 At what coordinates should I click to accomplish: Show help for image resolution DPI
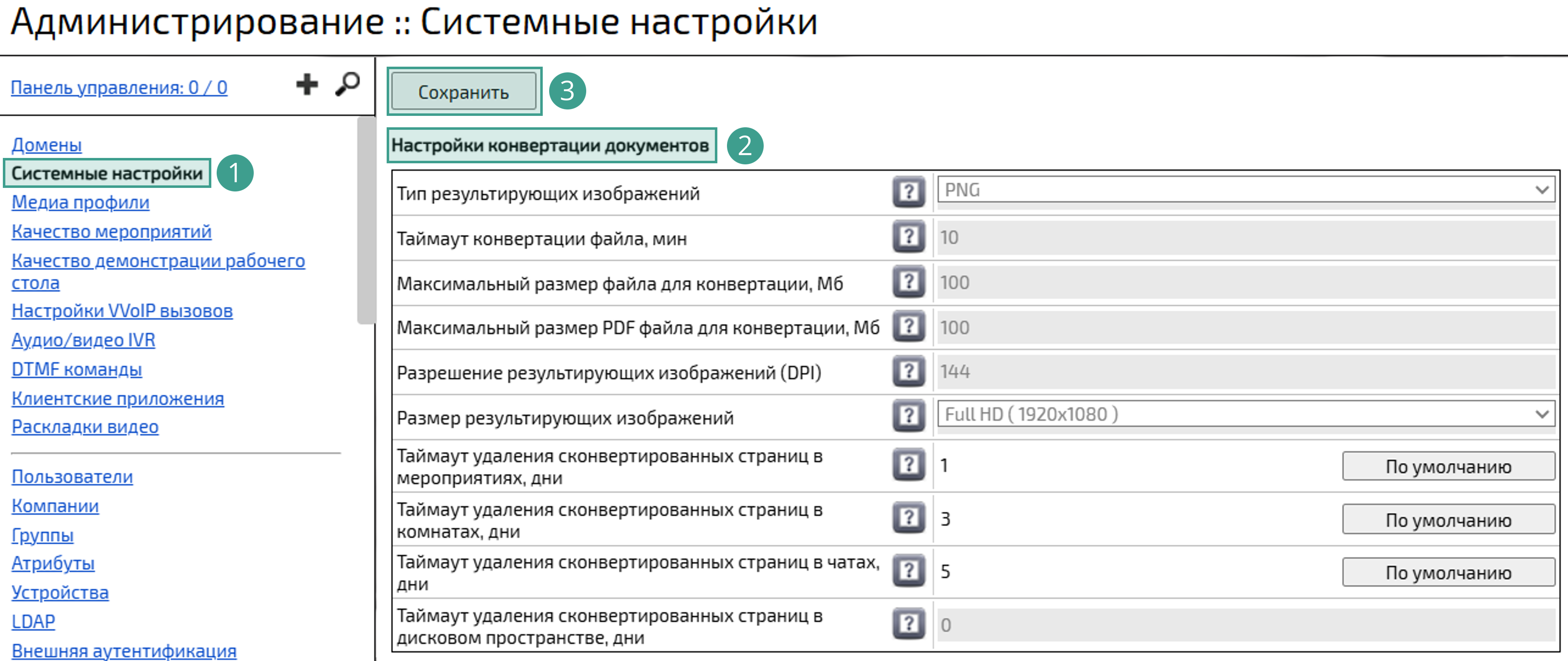(x=908, y=372)
